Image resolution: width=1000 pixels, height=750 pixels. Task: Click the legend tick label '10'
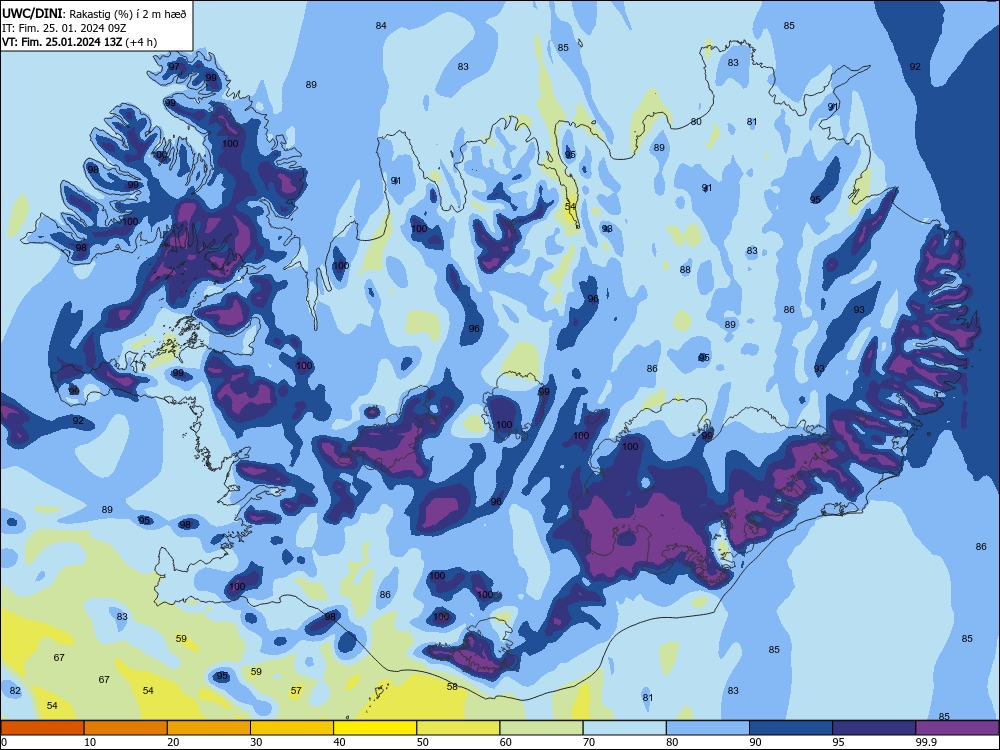click(90, 742)
